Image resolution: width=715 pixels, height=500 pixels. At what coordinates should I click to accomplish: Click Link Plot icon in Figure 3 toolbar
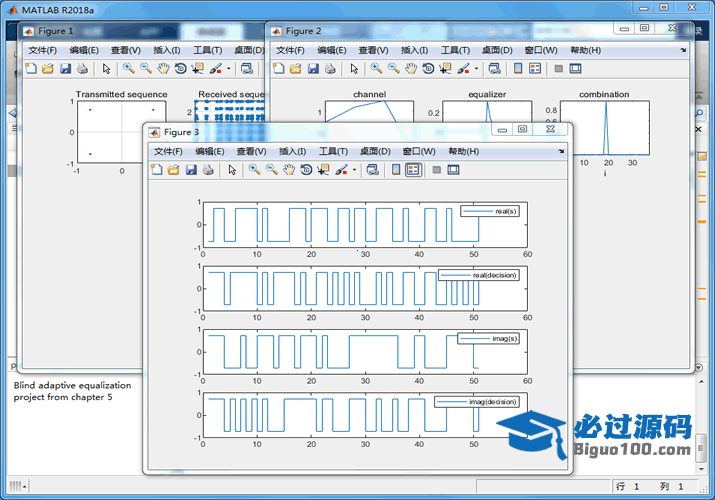click(x=373, y=170)
